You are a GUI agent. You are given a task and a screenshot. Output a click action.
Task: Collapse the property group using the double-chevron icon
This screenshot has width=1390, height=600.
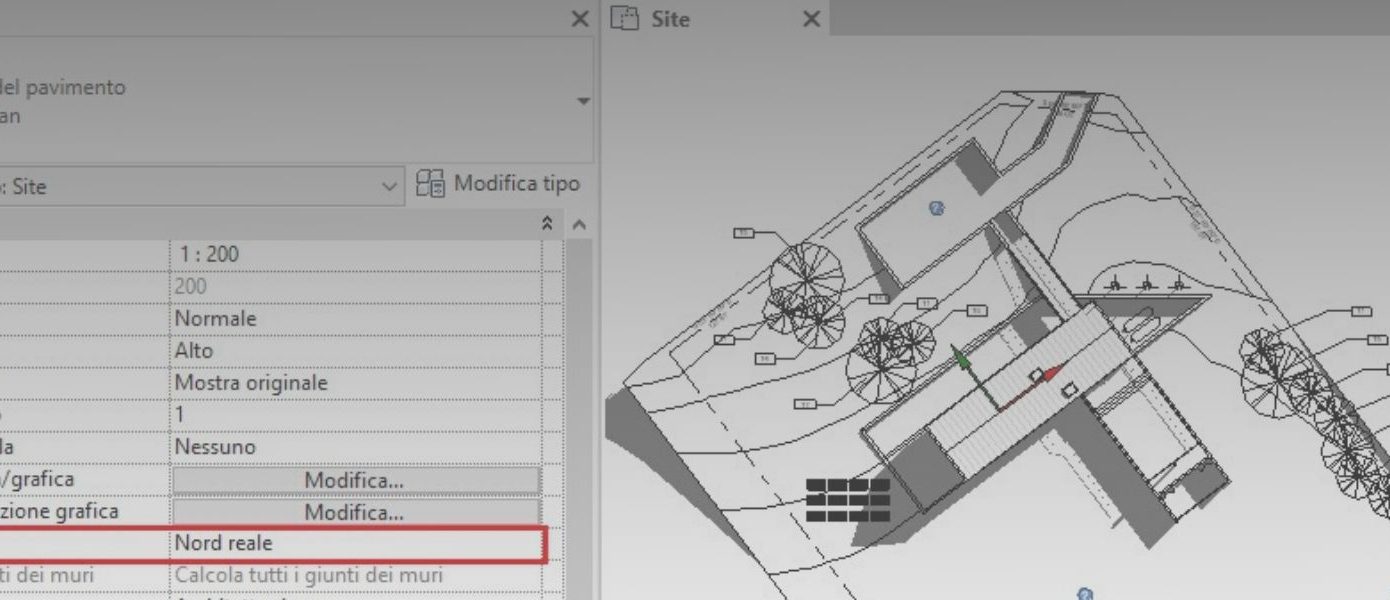pyautogui.click(x=547, y=223)
